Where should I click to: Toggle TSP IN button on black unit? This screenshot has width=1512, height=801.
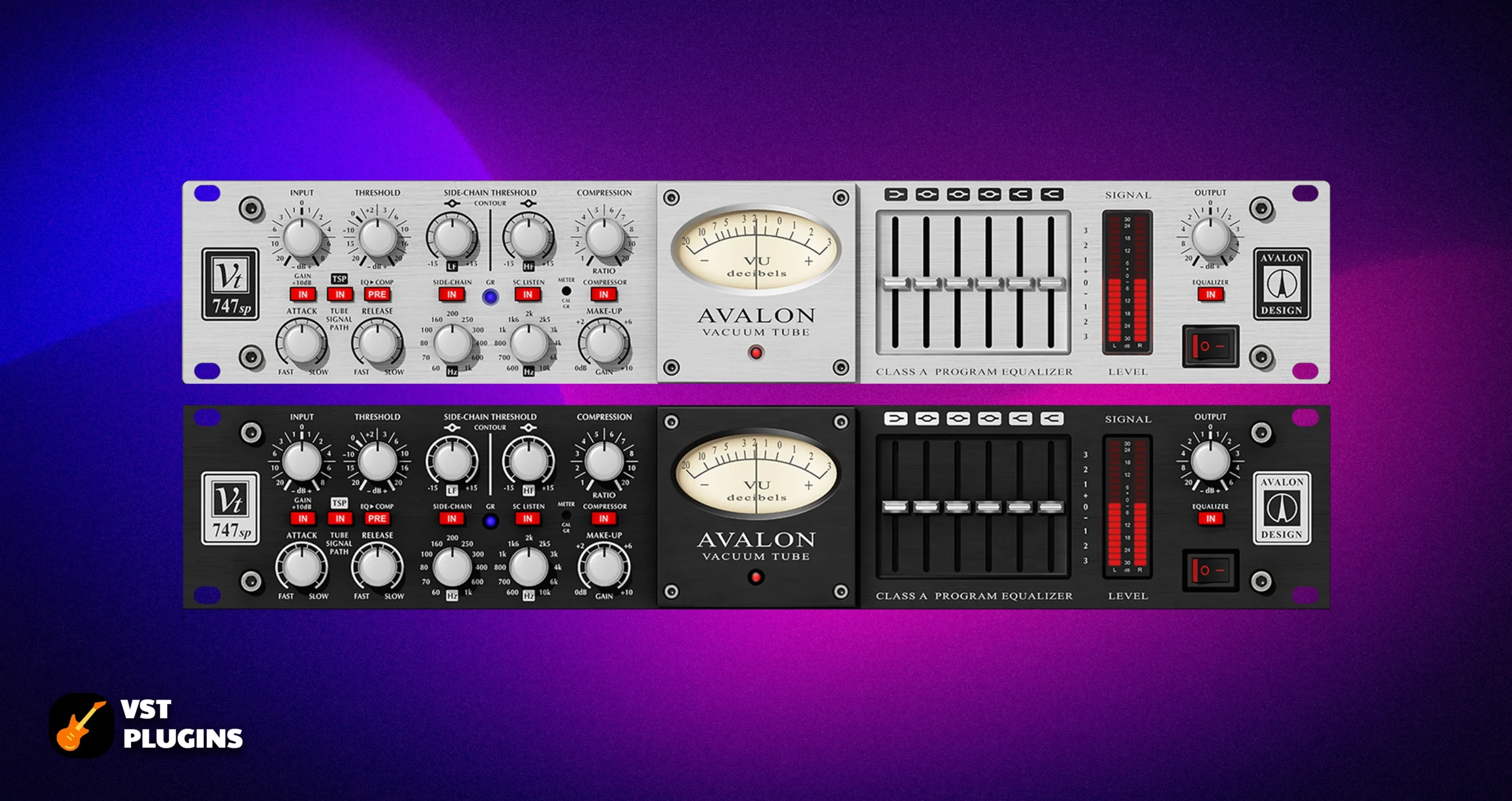(340, 518)
